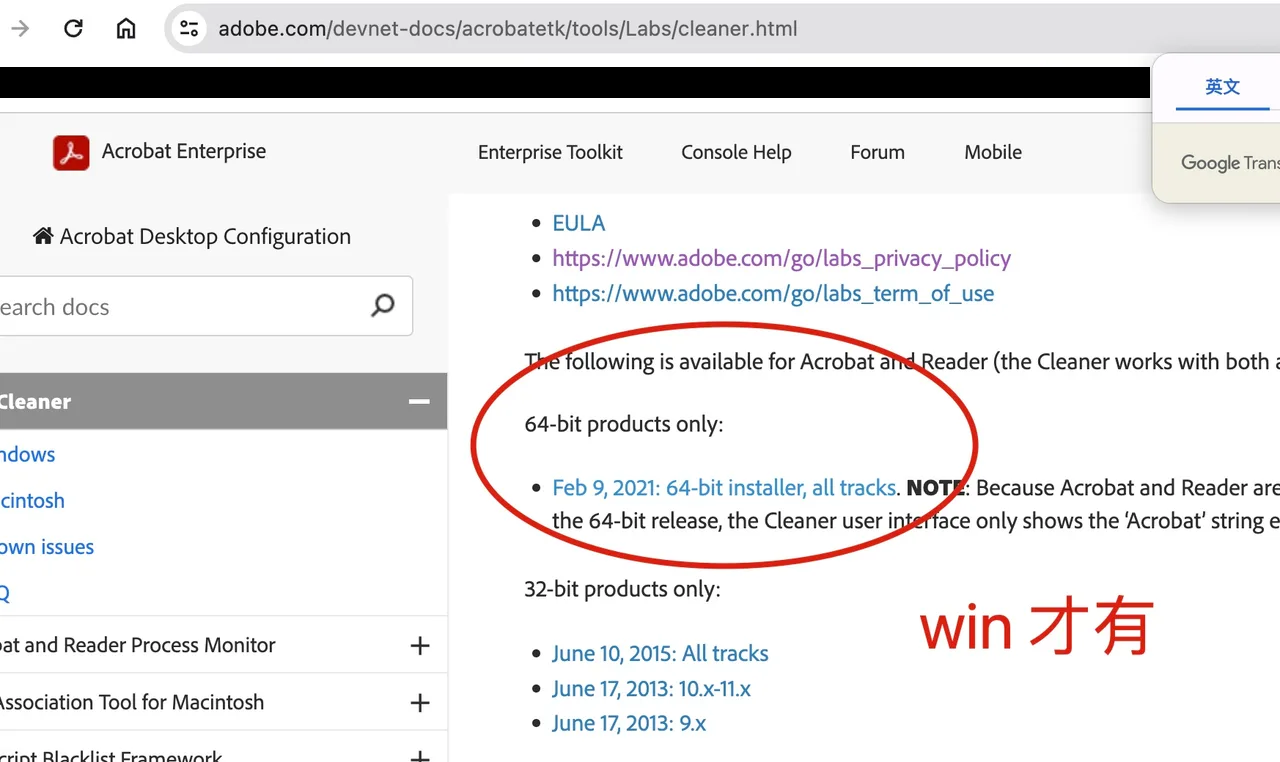1280x762 pixels.
Task: Open the Enterprise Toolkit menu
Action: click(550, 152)
